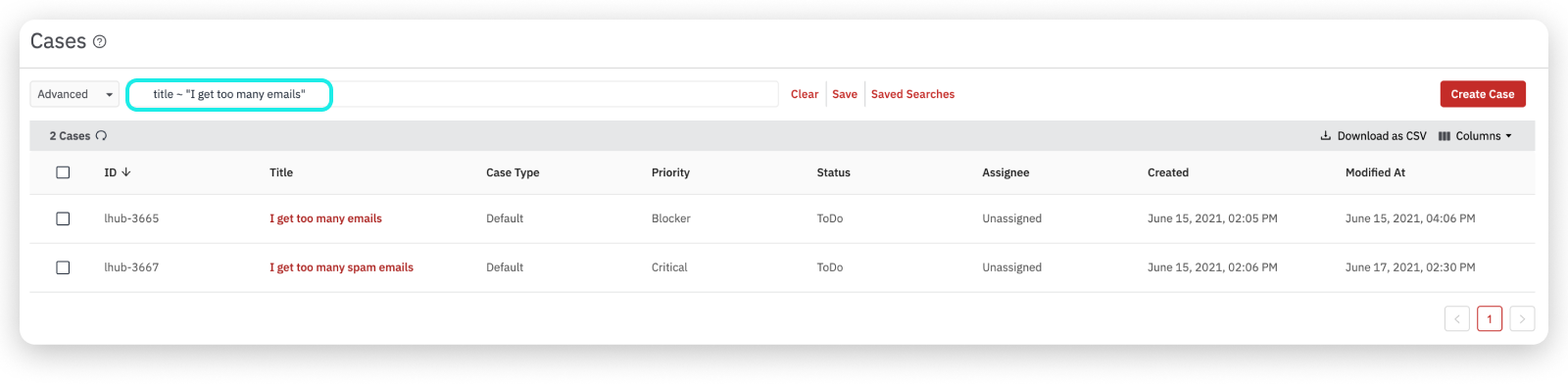Open Saved Searches list

click(912, 94)
